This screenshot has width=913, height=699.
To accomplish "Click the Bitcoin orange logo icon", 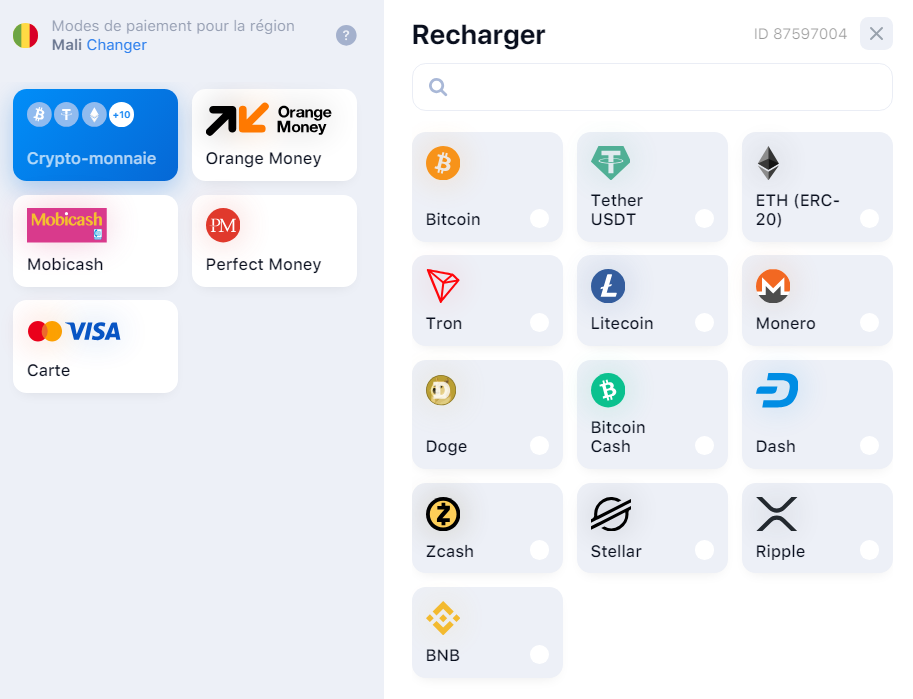I will (x=443, y=163).
